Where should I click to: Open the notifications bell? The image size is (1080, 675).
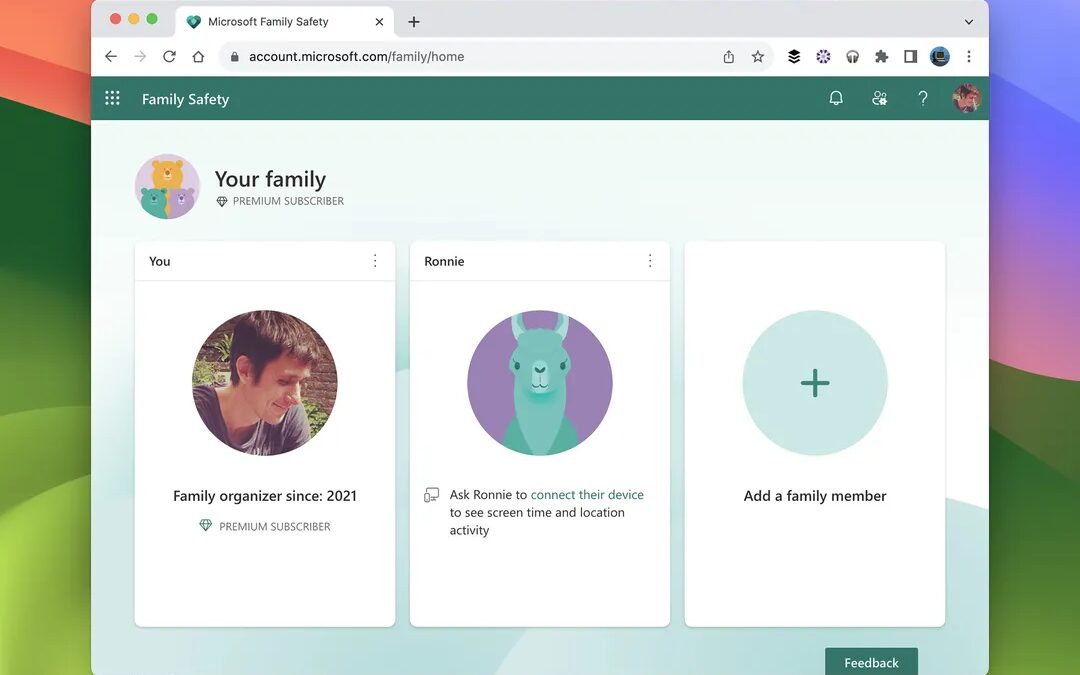[x=836, y=98]
